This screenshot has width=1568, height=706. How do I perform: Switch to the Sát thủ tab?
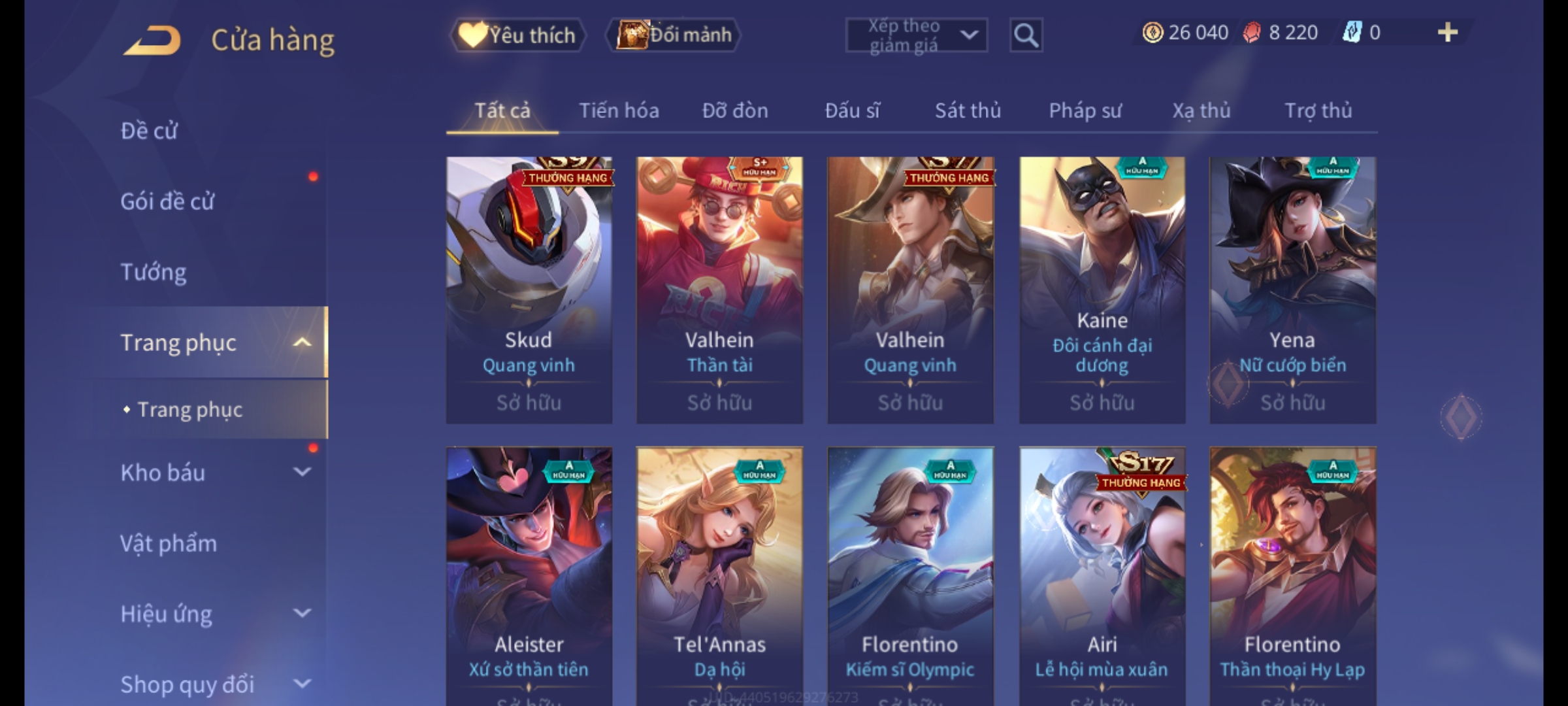pos(968,110)
